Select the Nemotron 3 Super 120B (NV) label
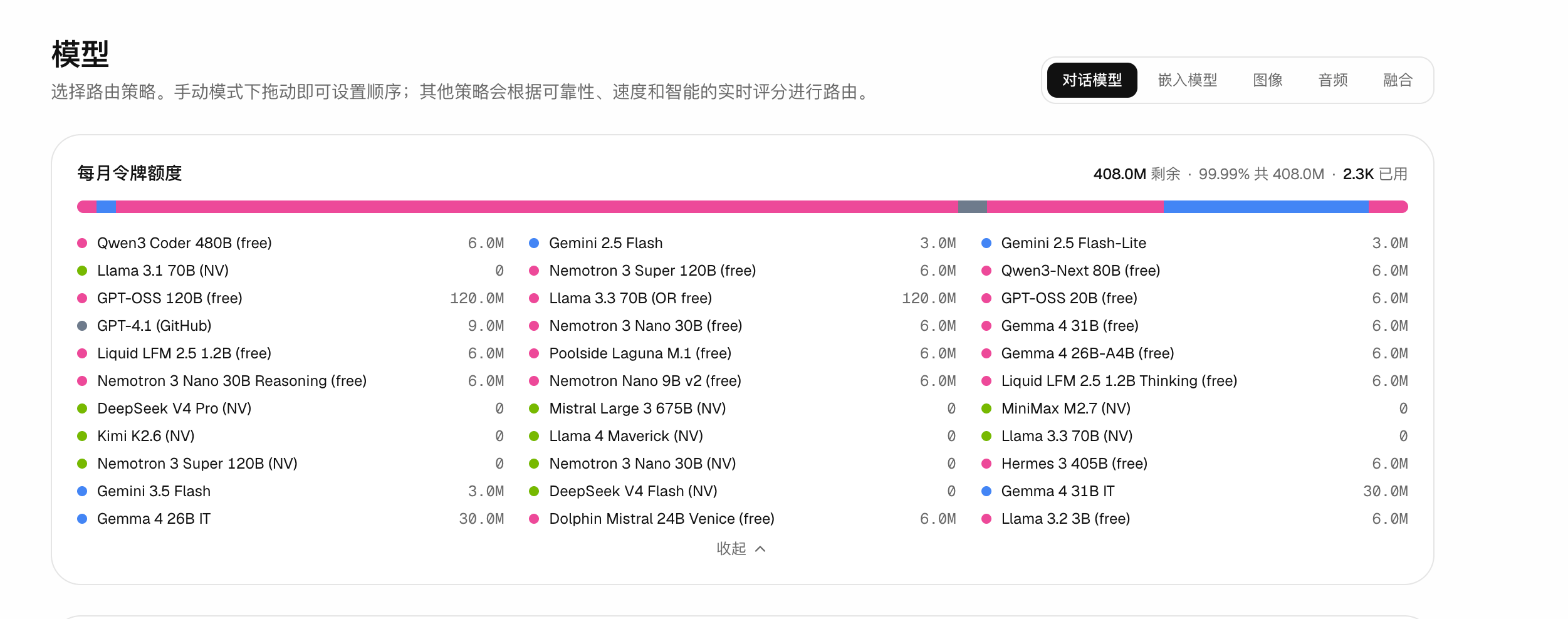Viewport: 1568px width, 619px height. 197,464
